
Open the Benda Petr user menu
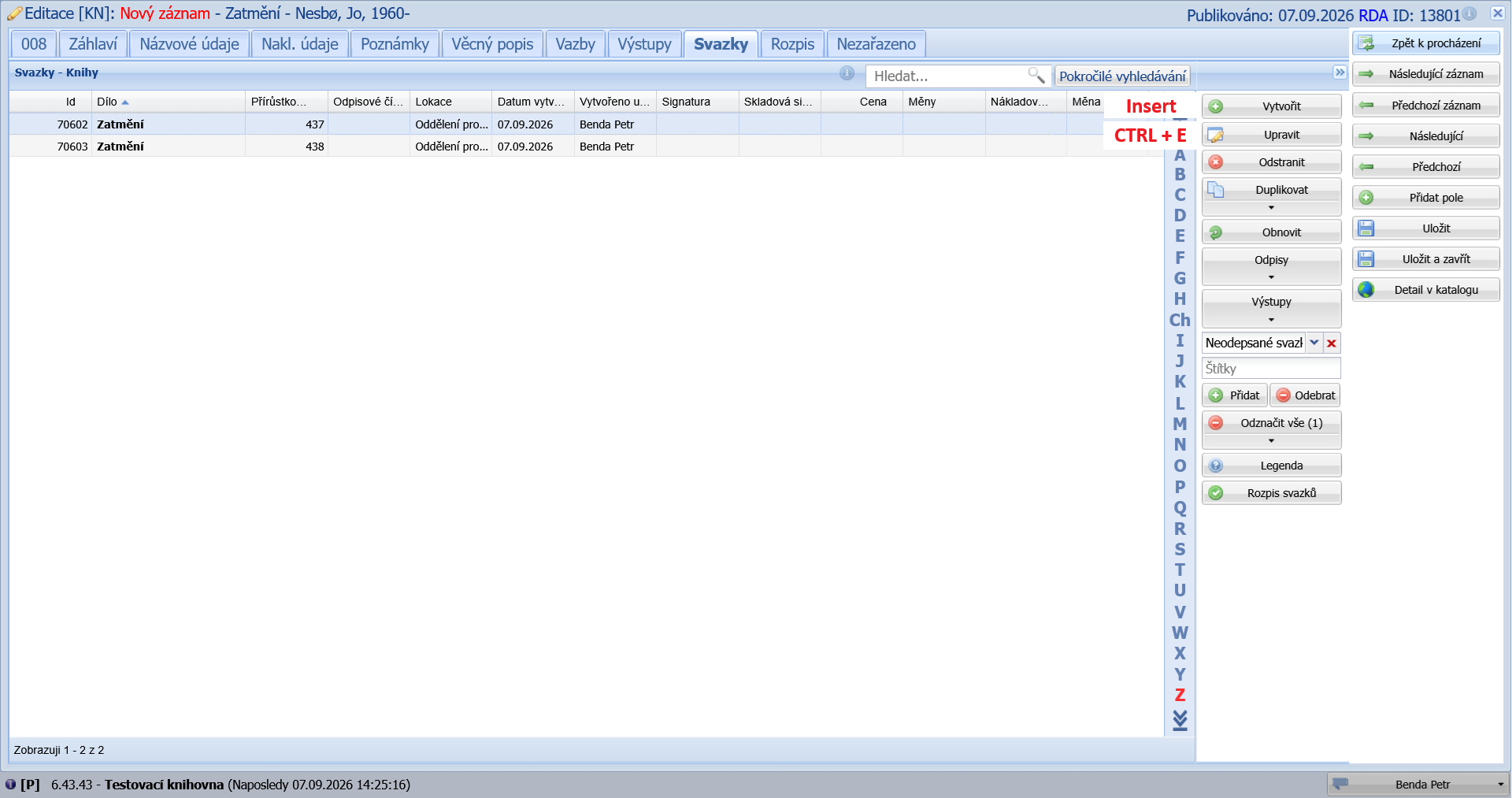(1417, 785)
